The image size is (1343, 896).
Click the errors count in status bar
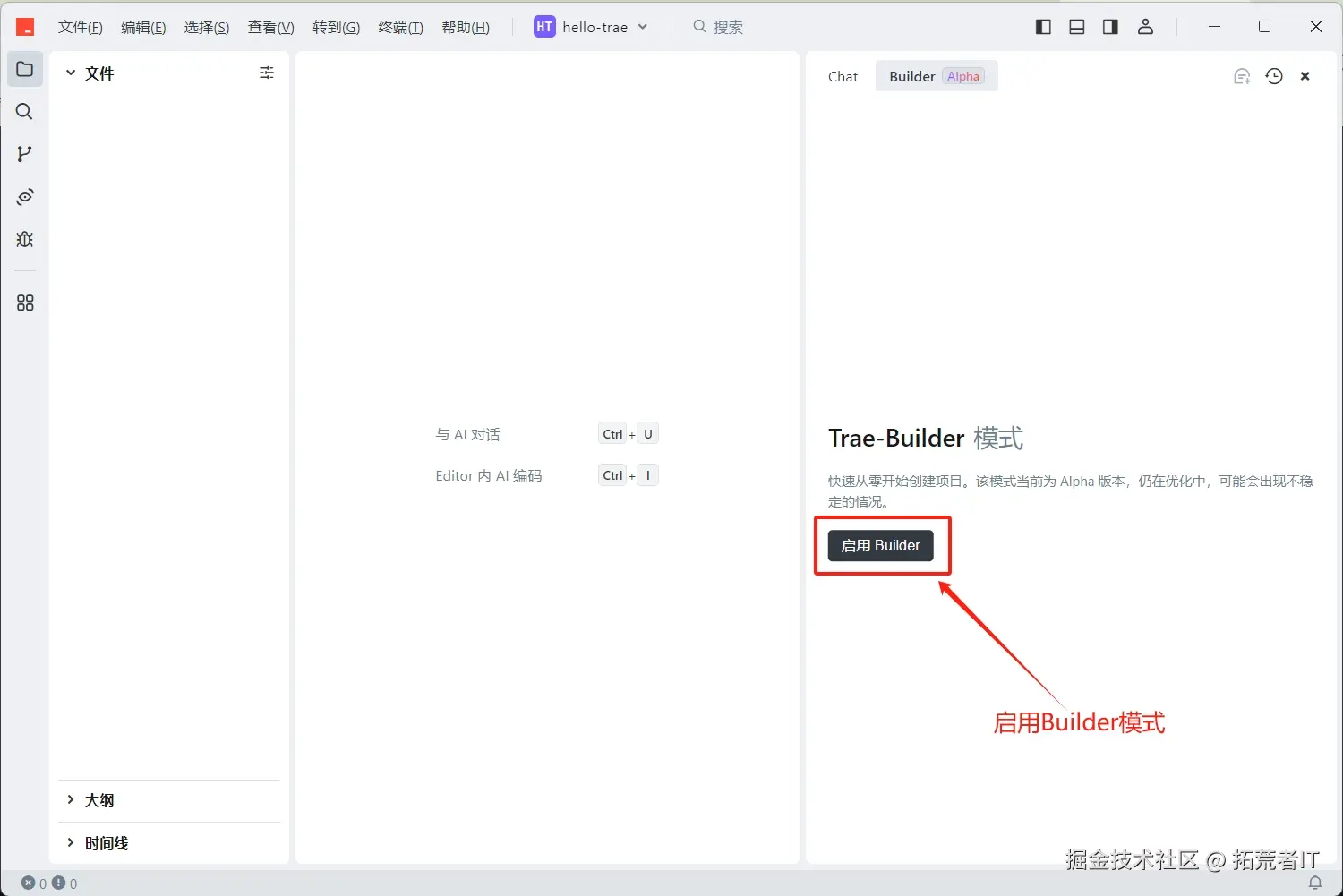tap(34, 883)
